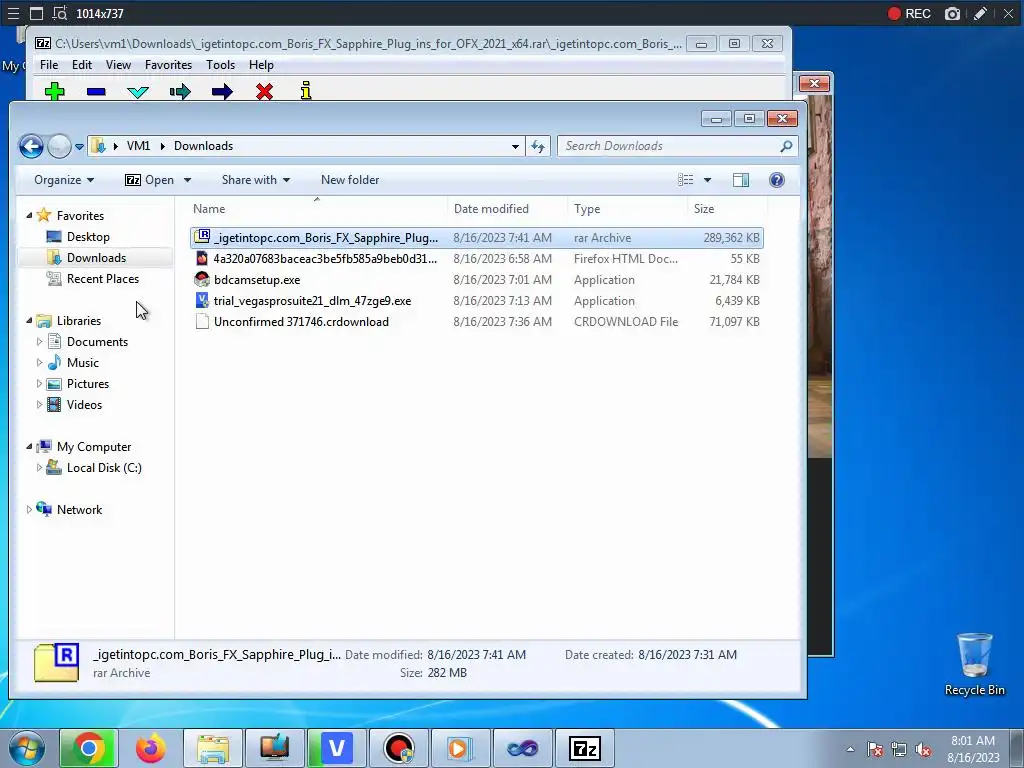This screenshot has height=768, width=1024.
Task: Expand the Documents library
Action: point(39,342)
